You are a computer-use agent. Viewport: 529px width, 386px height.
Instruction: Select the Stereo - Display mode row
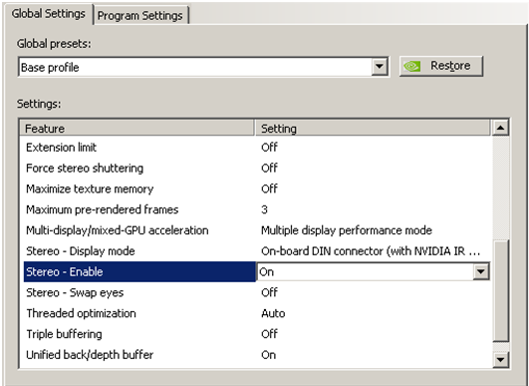[256, 251]
